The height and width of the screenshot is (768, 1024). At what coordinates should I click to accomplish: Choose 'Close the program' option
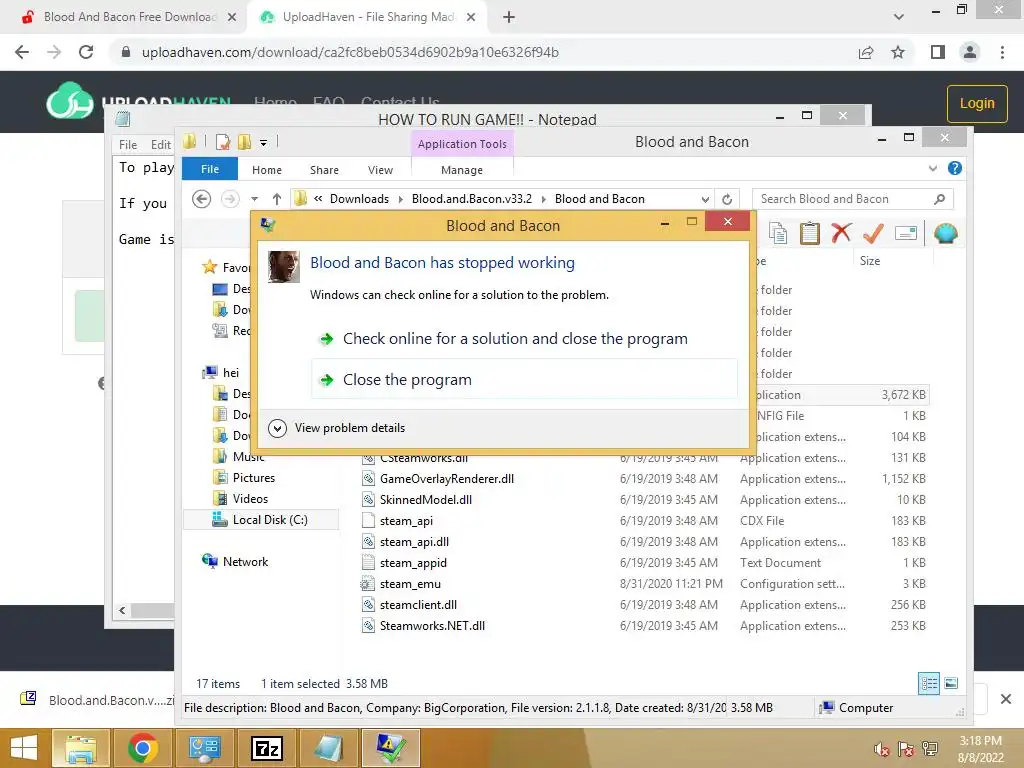tap(524, 379)
